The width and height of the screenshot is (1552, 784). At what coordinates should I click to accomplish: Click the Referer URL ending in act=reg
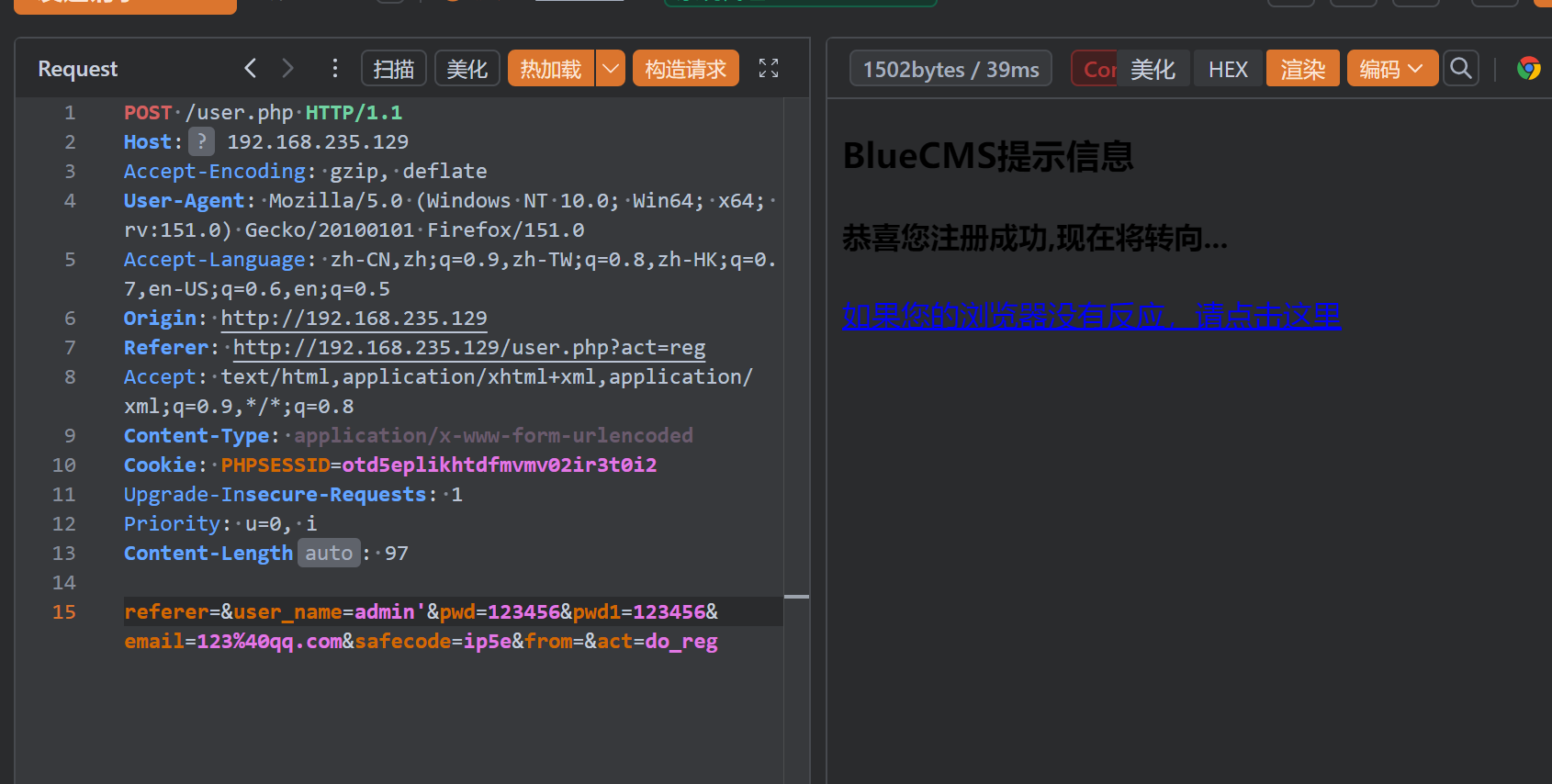point(469,347)
